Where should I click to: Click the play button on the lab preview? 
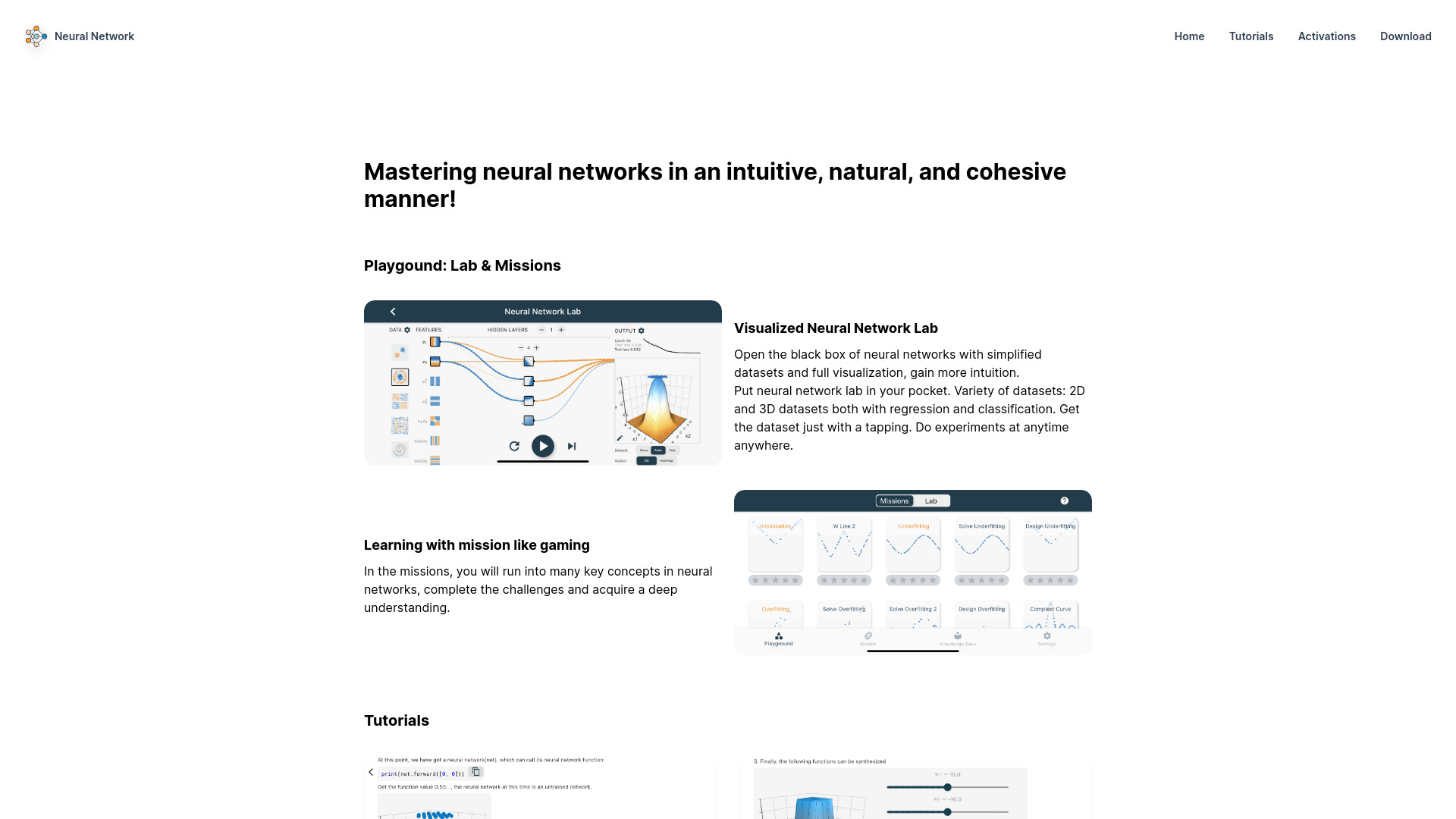[543, 446]
